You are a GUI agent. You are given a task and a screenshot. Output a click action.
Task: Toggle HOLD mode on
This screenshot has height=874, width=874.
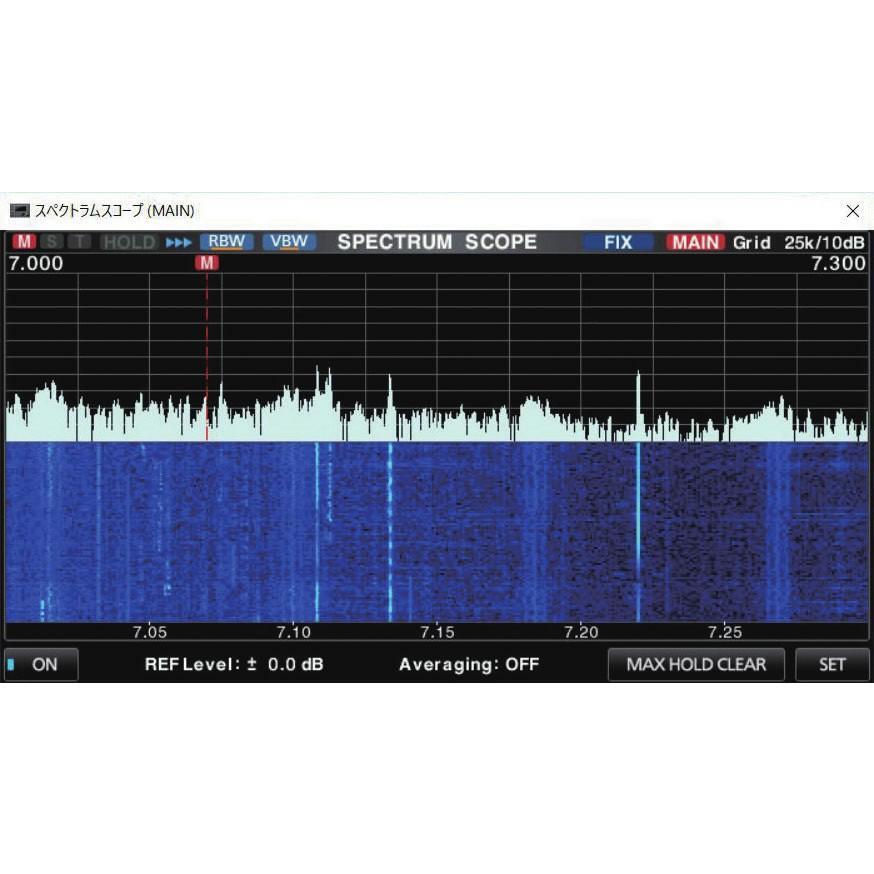(128, 242)
